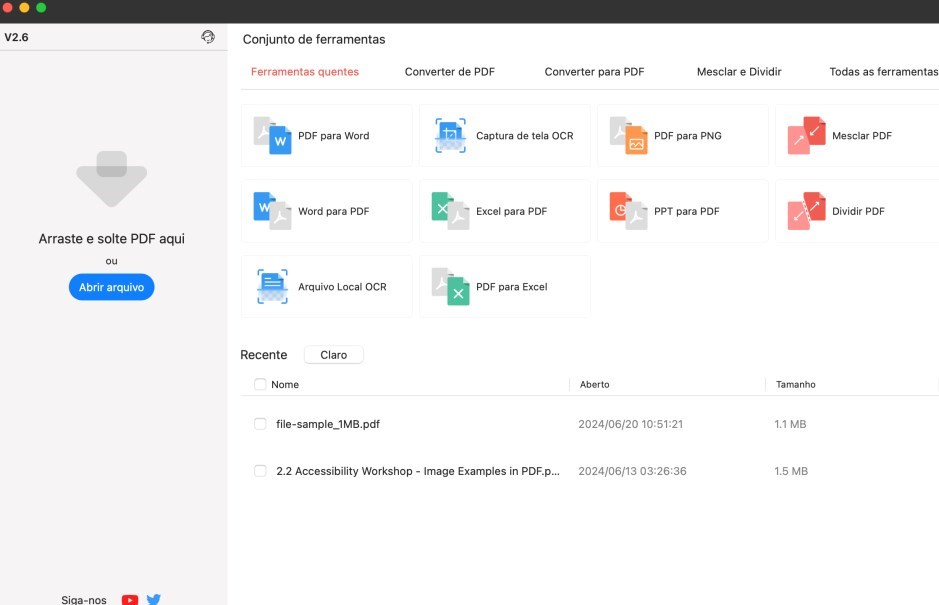The image size is (939, 605).
Task: Check the box for file-sample_1MB.pdf
Action: tap(260, 424)
